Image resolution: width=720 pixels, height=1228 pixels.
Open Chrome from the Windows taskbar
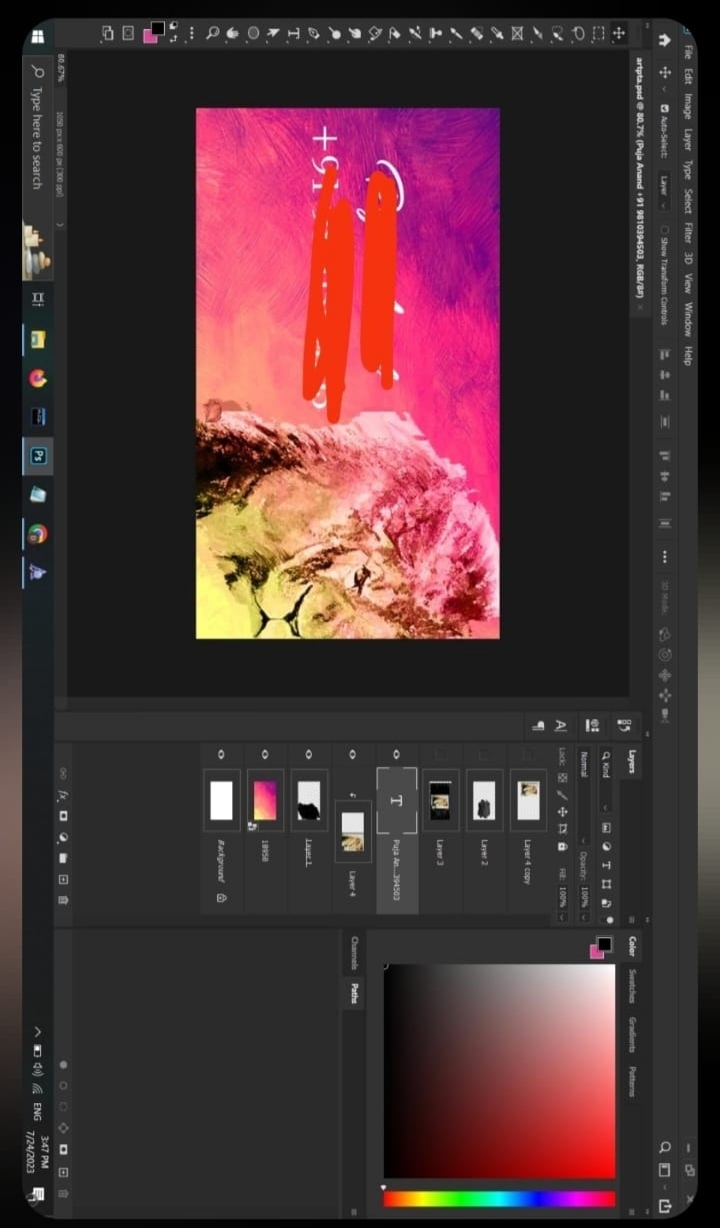pyautogui.click(x=38, y=534)
